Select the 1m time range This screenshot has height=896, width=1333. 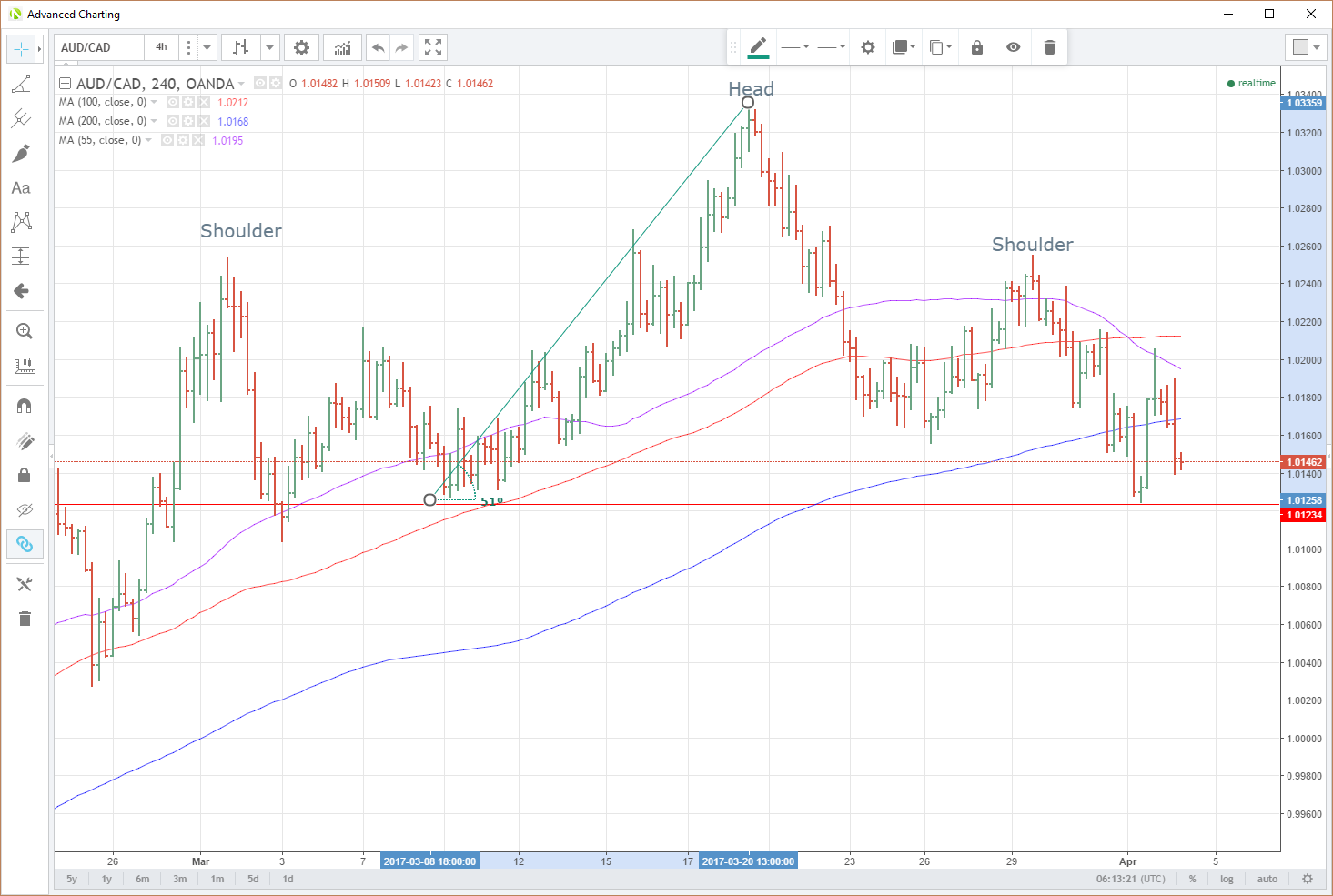point(217,879)
